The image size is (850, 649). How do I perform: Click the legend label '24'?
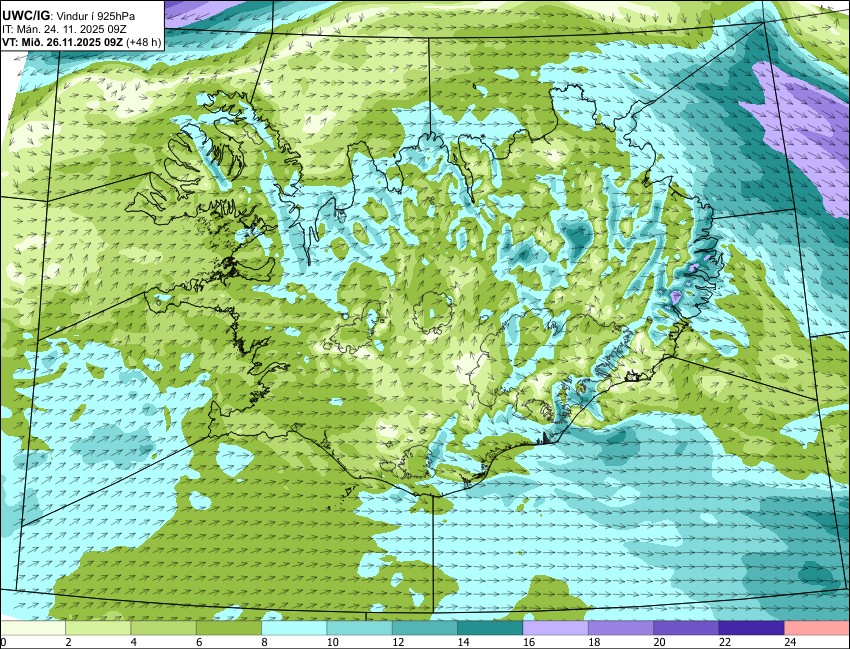(790, 642)
